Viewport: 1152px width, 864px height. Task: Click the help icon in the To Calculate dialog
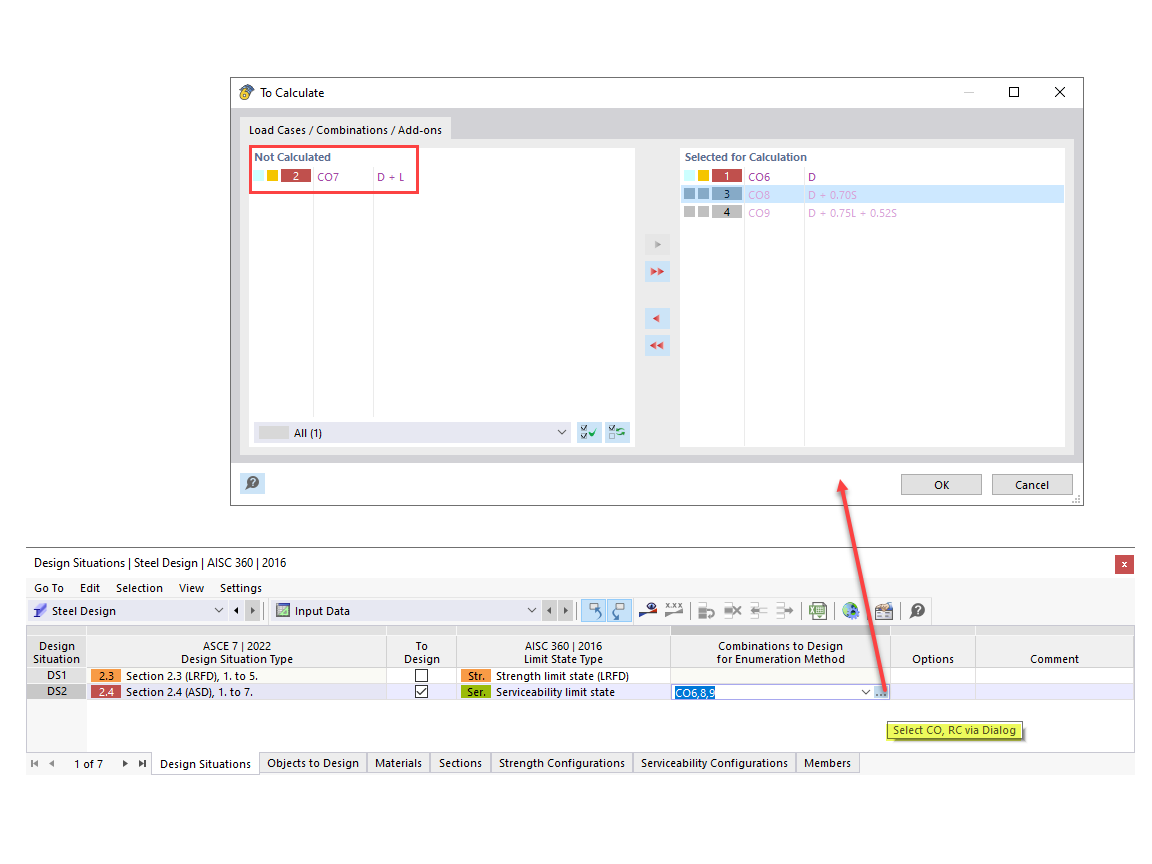pos(252,483)
